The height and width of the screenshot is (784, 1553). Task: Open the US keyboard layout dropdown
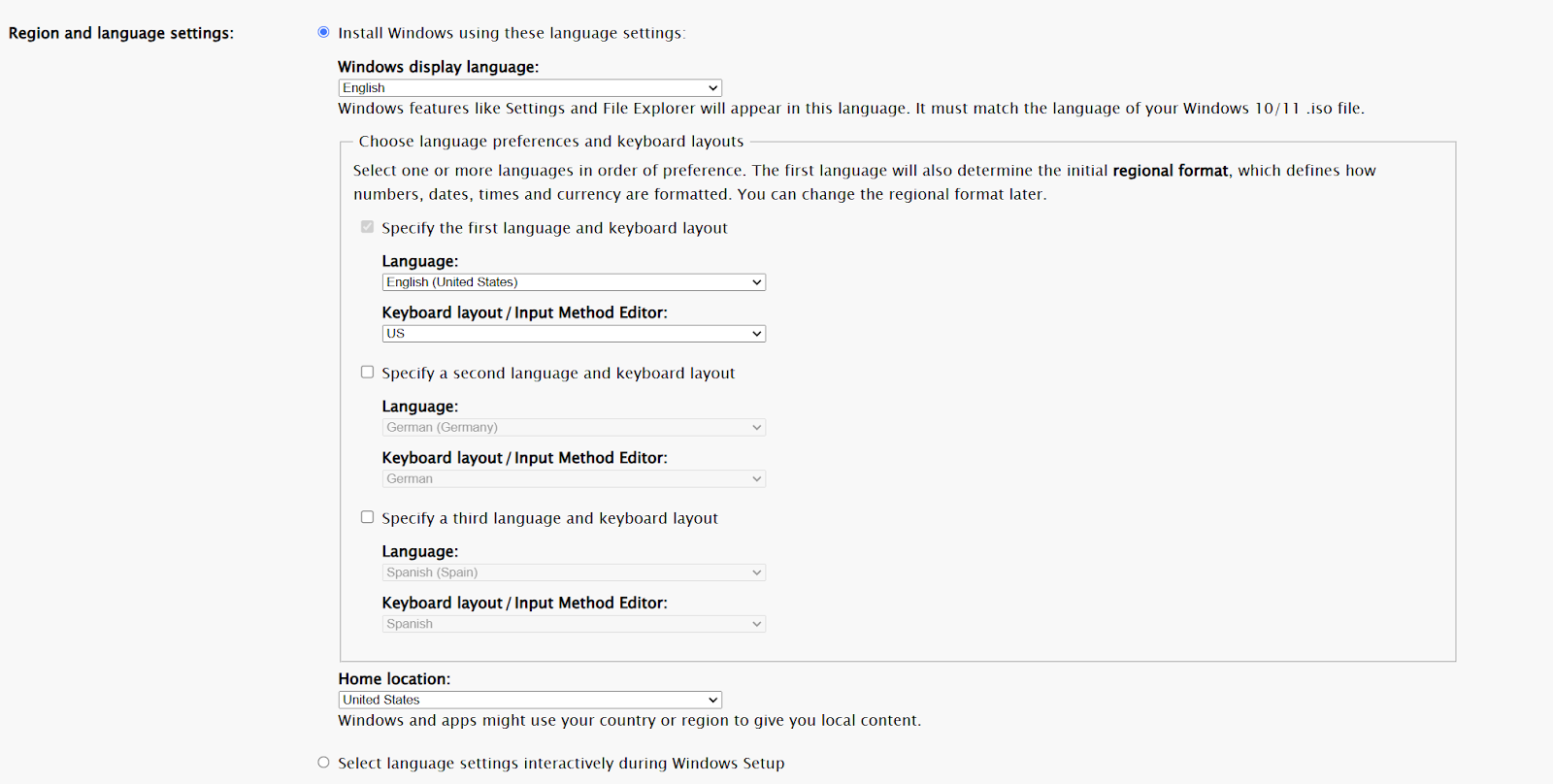coord(573,333)
